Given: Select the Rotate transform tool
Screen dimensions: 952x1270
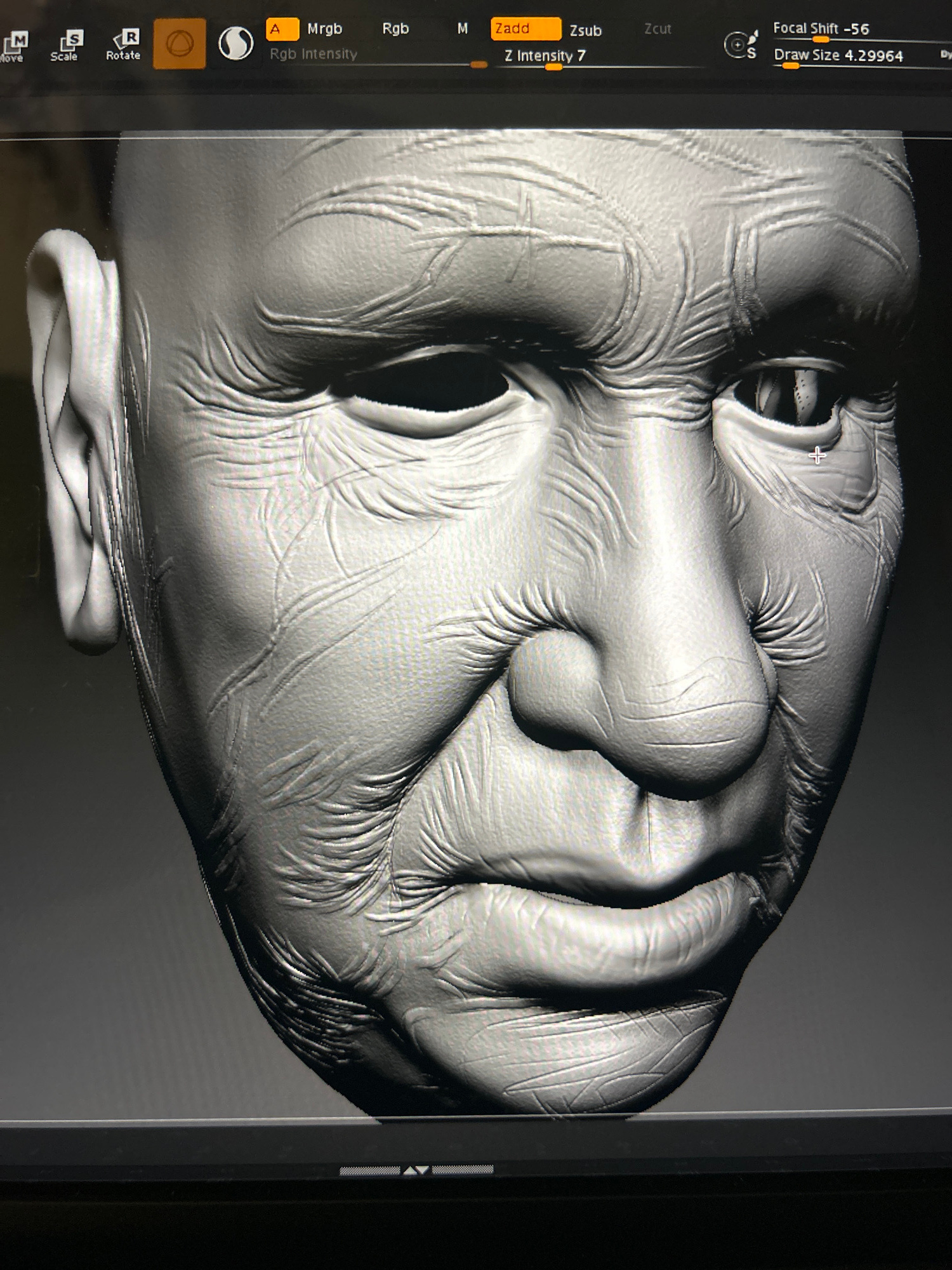Looking at the screenshot, I should pyautogui.click(x=123, y=45).
